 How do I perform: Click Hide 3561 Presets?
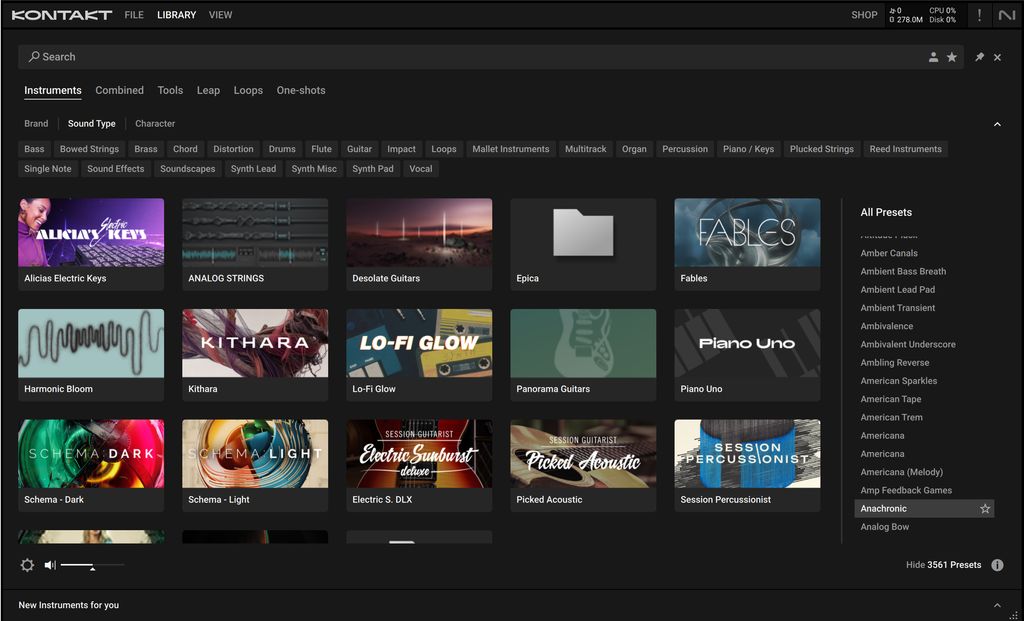pyautogui.click(x=943, y=565)
